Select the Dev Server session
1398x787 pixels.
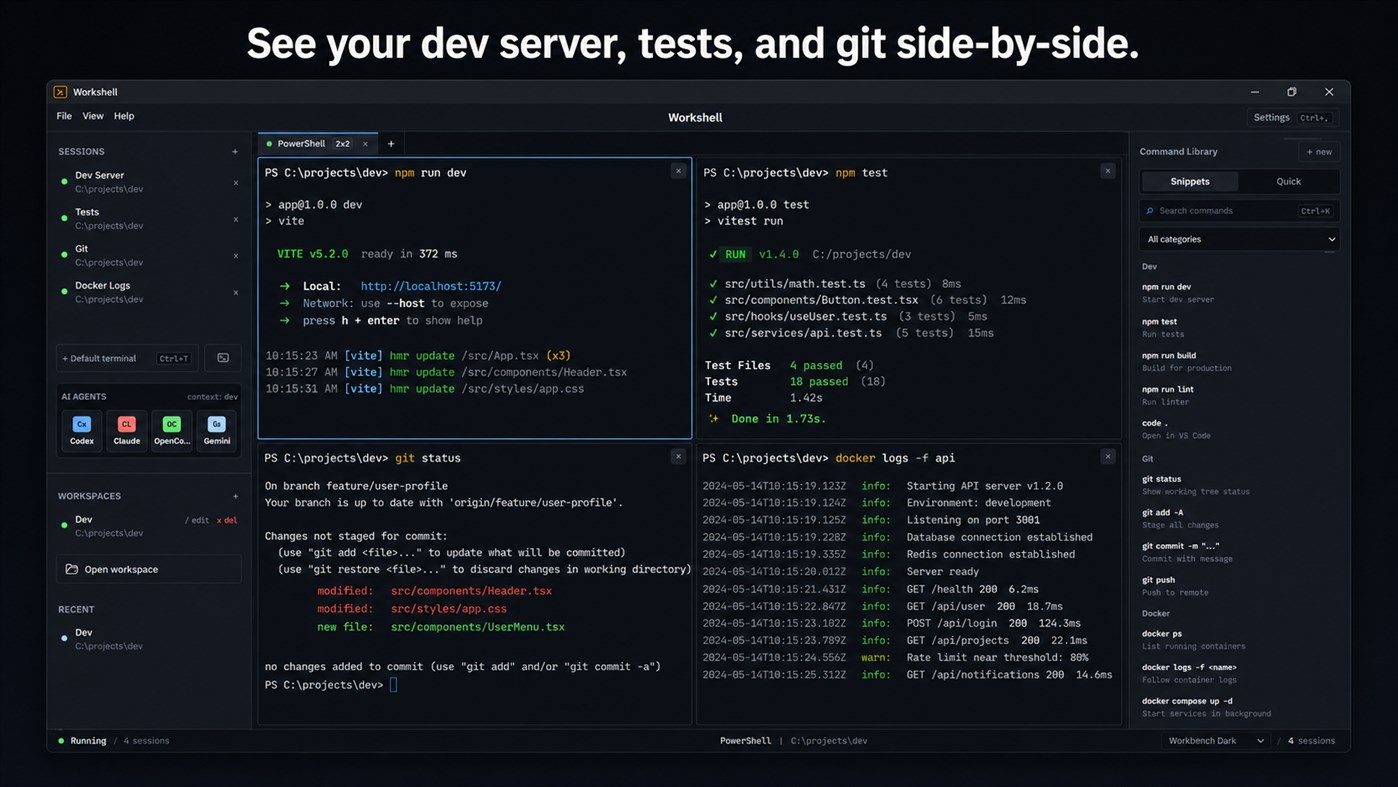(148, 182)
